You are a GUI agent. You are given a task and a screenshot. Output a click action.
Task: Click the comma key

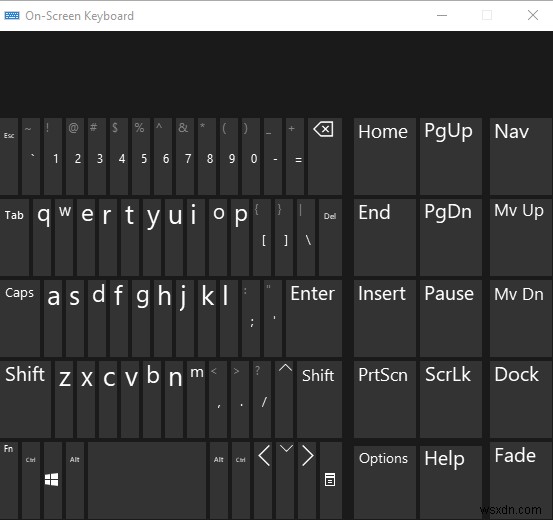218,399
